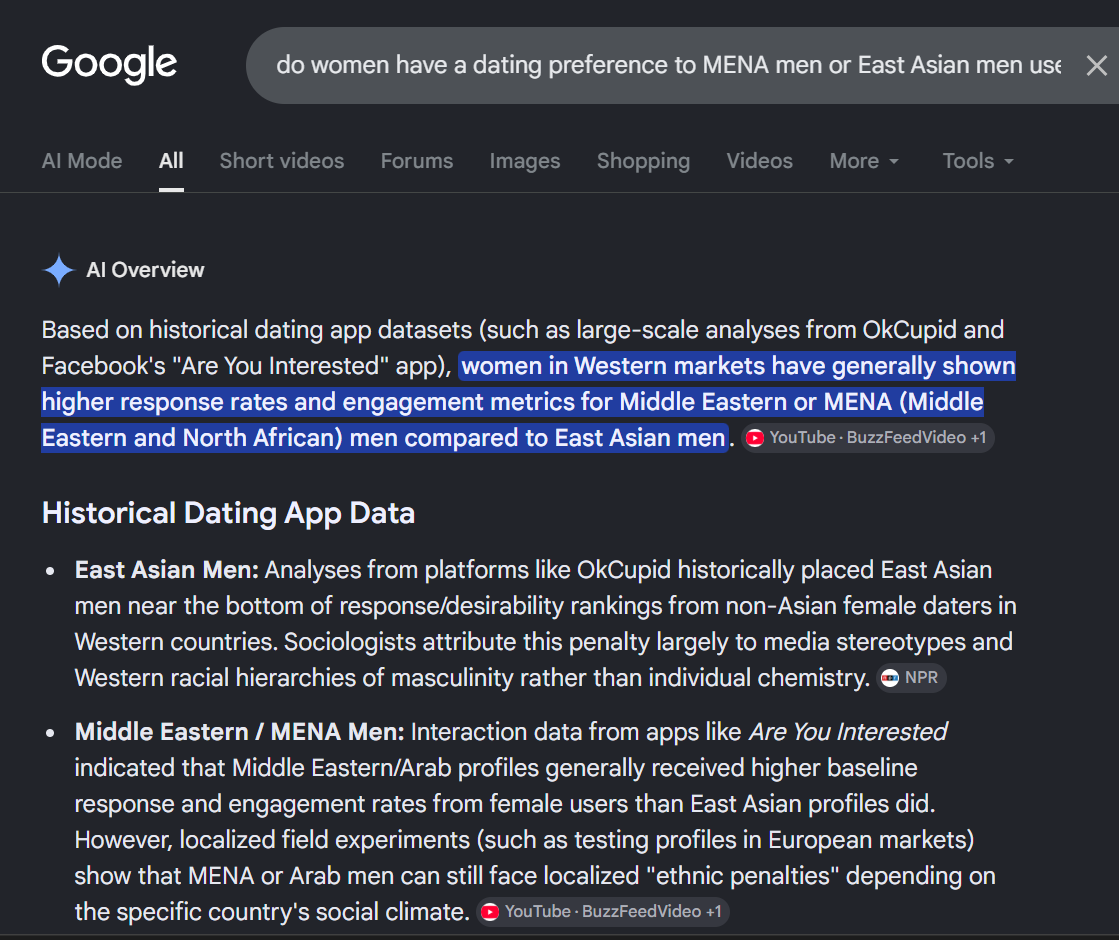Clear the search query with X
1119x940 pixels.
[x=1096, y=66]
